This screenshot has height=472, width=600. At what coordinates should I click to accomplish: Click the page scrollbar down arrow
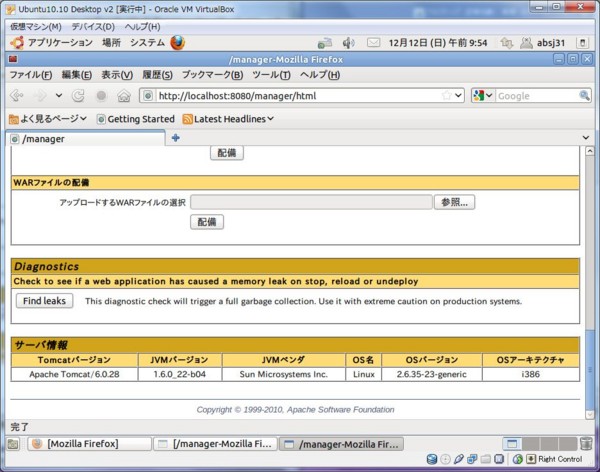tap(590, 415)
